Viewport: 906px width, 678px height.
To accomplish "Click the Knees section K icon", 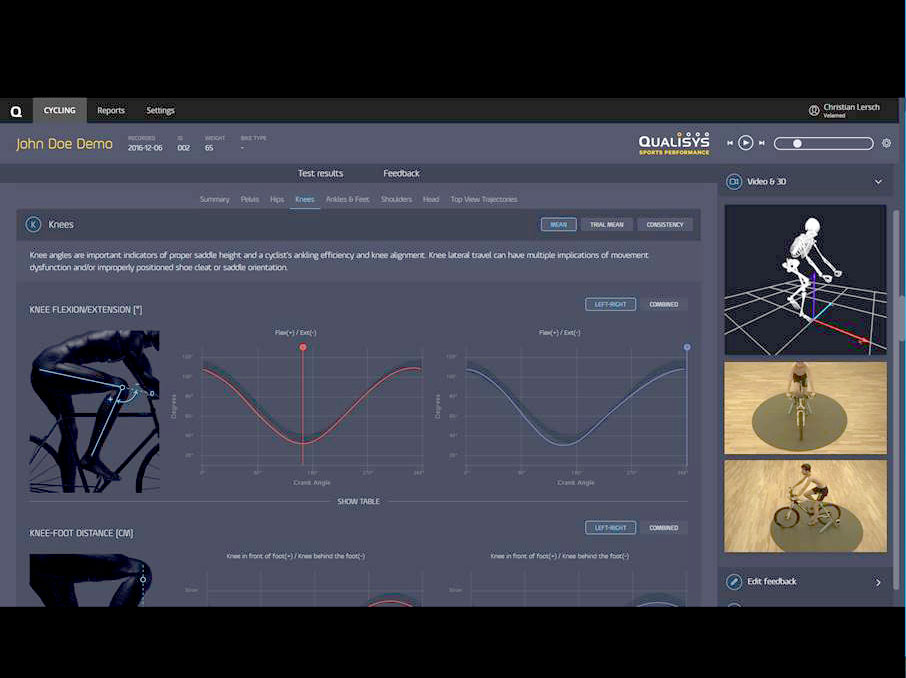I will click(33, 224).
